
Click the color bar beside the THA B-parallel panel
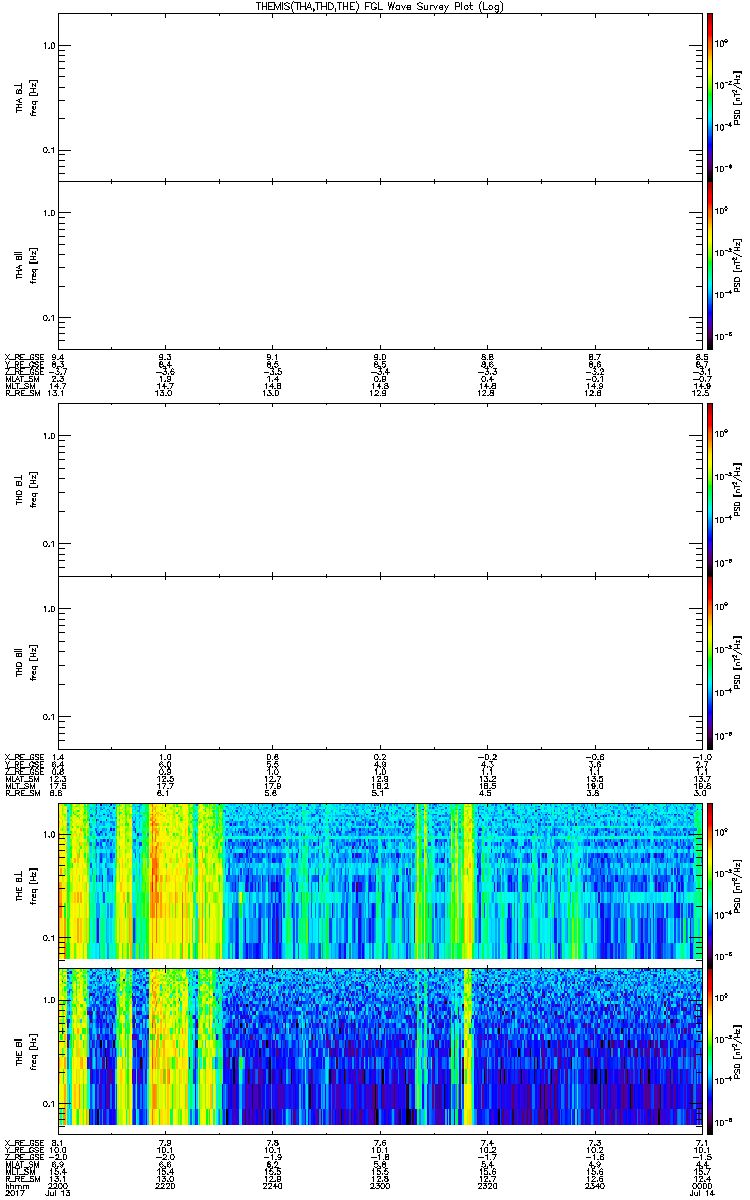709,265
